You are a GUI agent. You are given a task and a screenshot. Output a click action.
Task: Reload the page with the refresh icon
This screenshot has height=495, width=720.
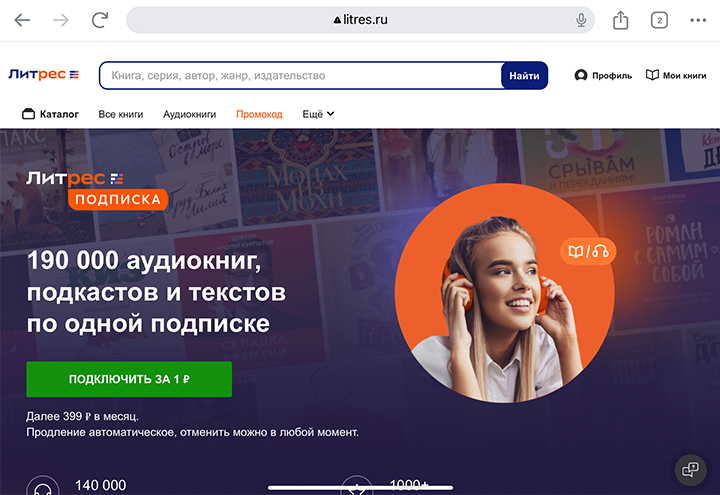tap(100, 20)
